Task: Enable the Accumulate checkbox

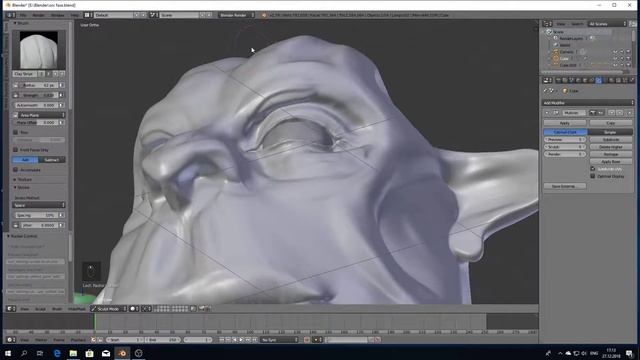Action: click(x=16, y=169)
